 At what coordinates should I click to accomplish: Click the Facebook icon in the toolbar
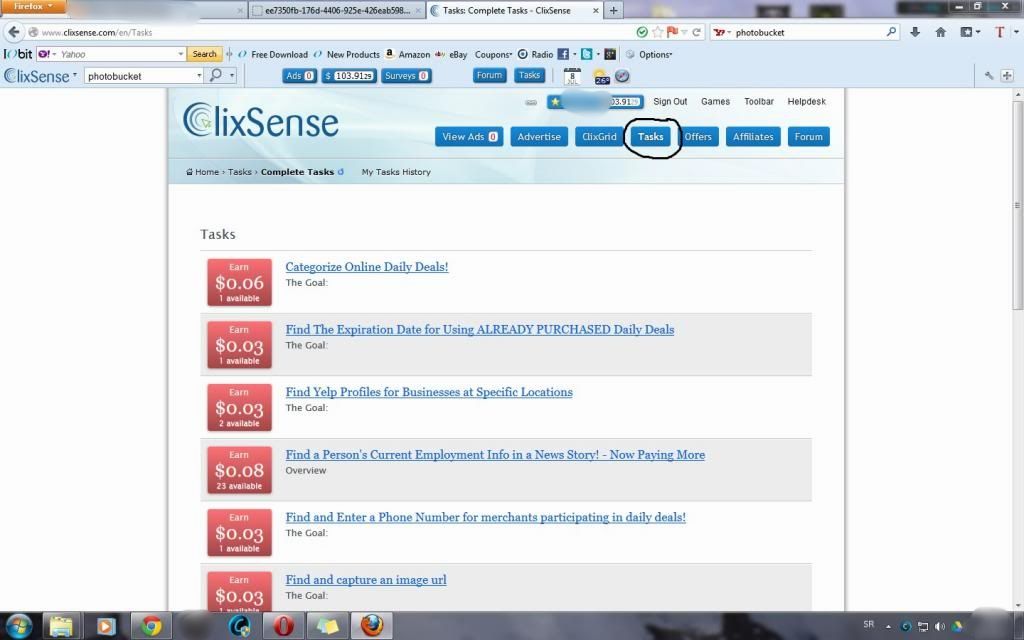[x=563, y=54]
